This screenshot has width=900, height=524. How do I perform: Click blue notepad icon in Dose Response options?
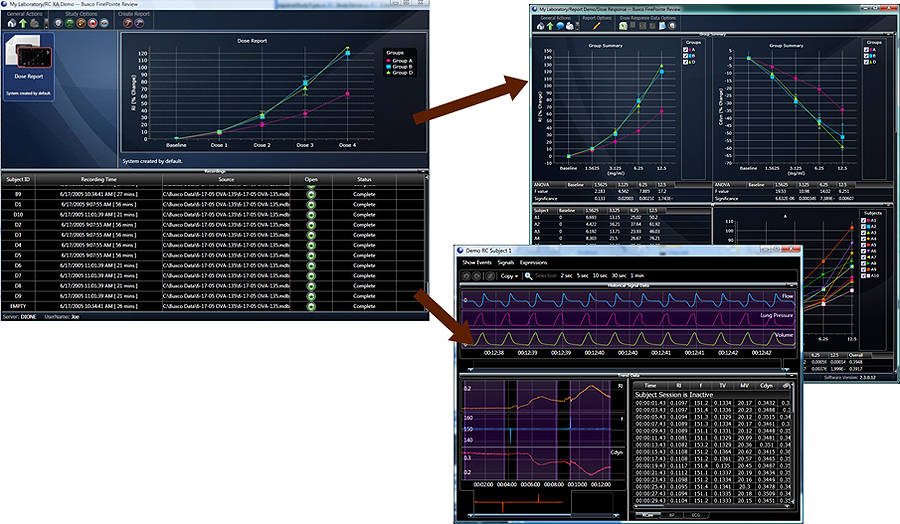[x=662, y=26]
